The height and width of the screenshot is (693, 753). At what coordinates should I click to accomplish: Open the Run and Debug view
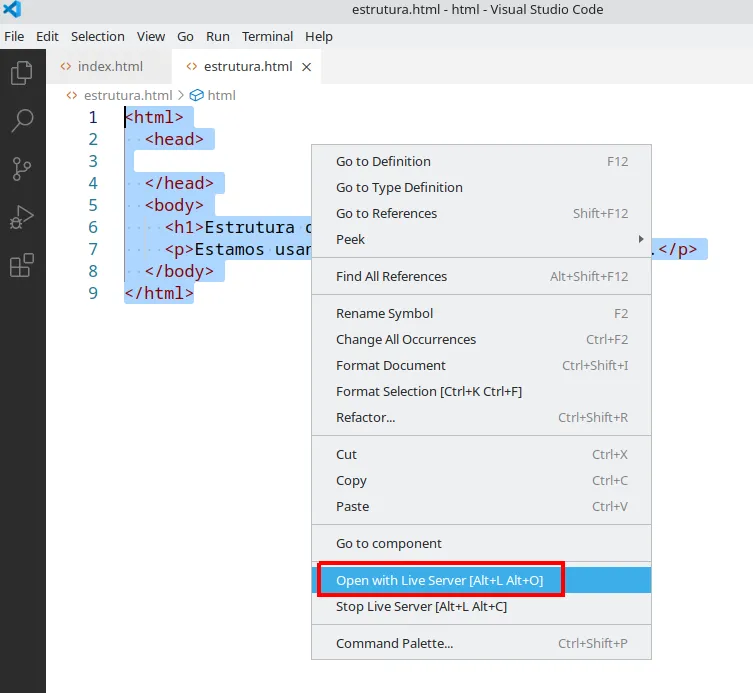(22, 217)
